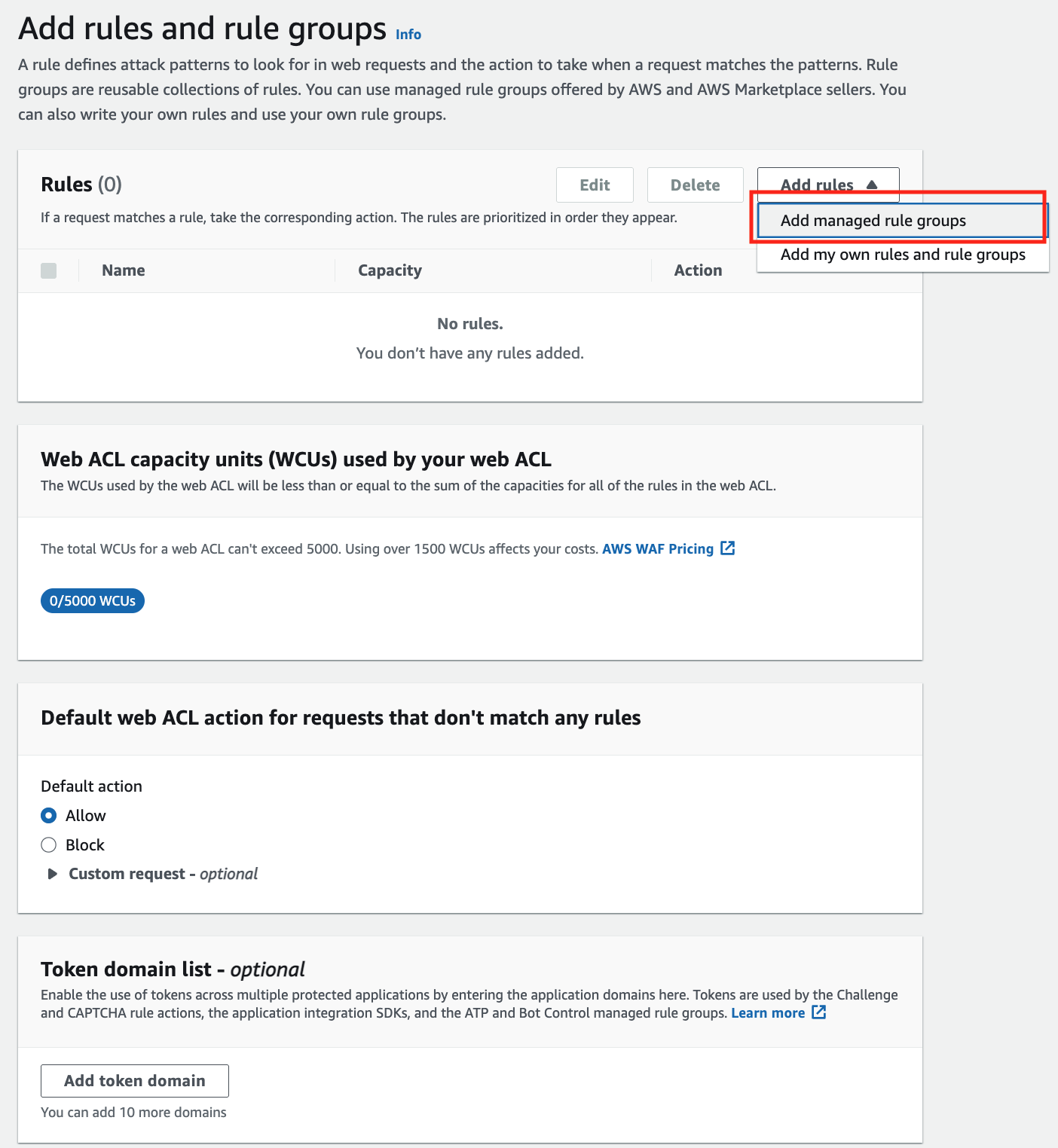Click the 0/5000 WCUs capacity badge
The width and height of the screenshot is (1058, 1148).
pyautogui.click(x=93, y=601)
